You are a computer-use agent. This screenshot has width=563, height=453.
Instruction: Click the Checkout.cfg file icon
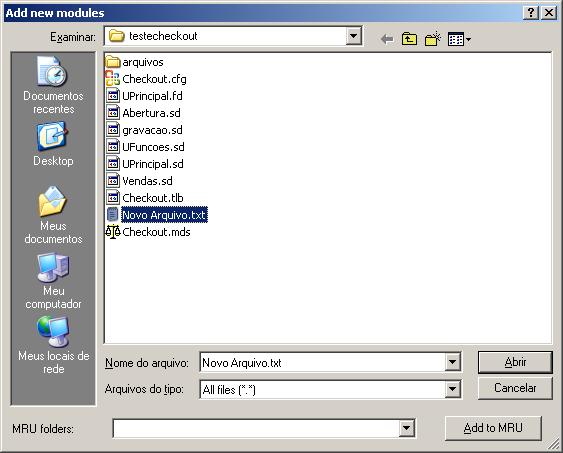[113, 79]
